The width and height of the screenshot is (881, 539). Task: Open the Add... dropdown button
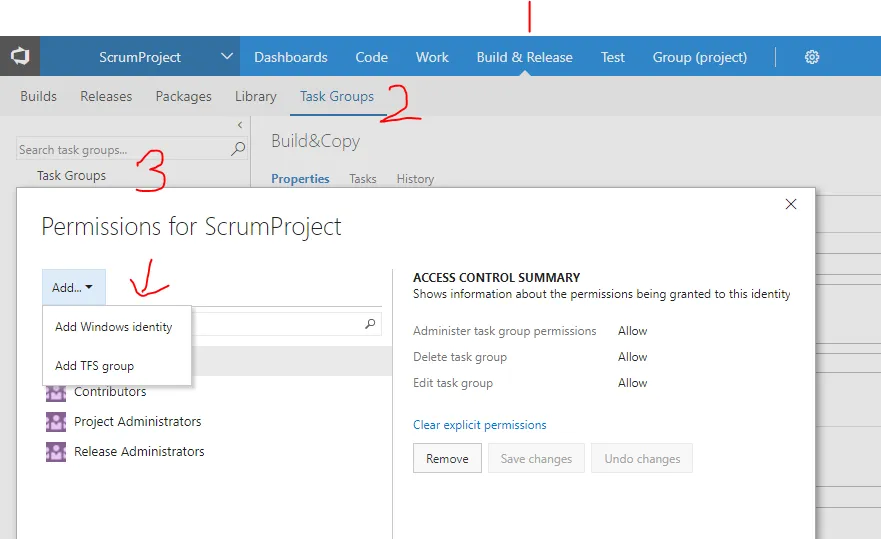click(x=74, y=287)
